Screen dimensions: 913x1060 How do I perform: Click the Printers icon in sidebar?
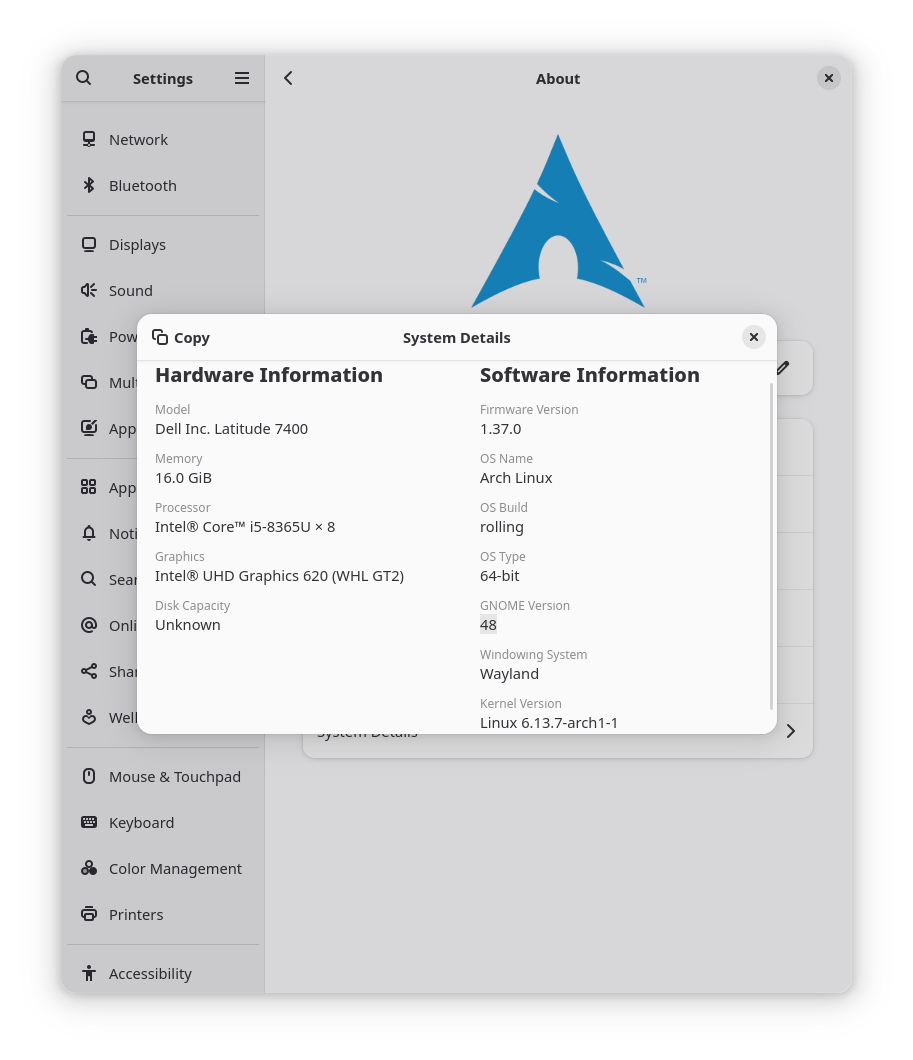pos(89,914)
